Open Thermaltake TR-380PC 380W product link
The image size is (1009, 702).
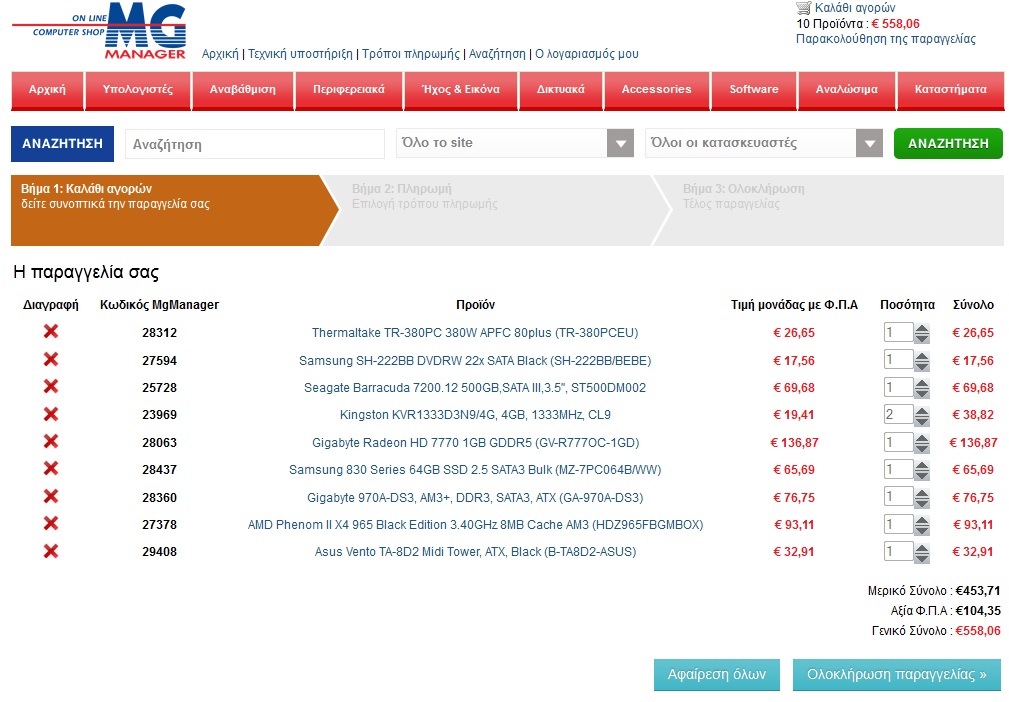(x=475, y=333)
